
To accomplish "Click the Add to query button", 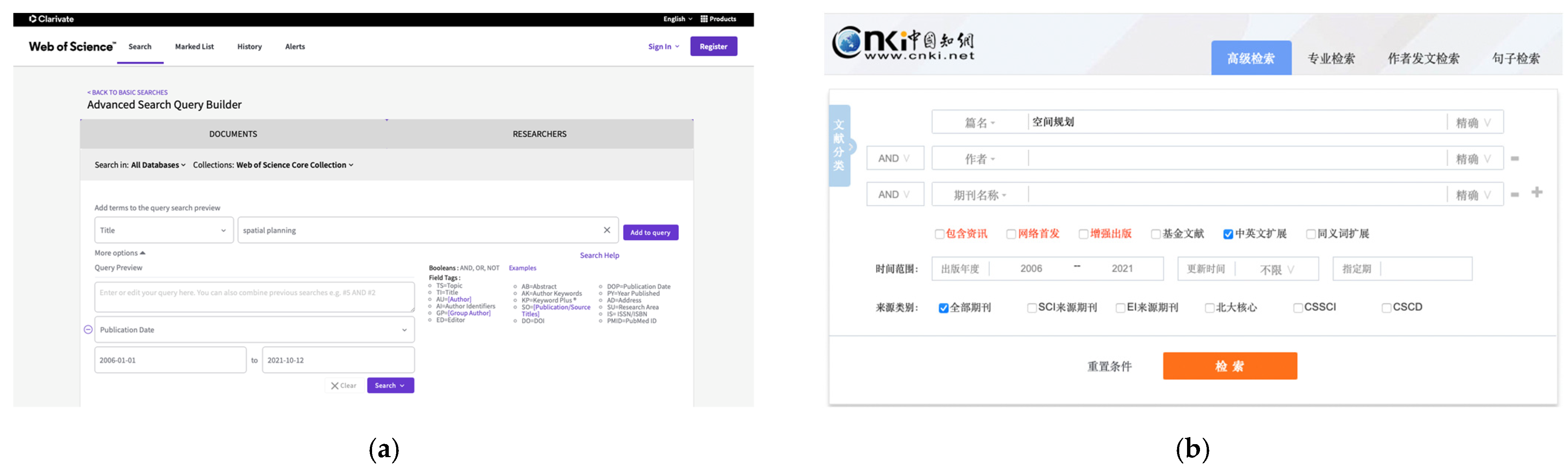I will click(650, 233).
